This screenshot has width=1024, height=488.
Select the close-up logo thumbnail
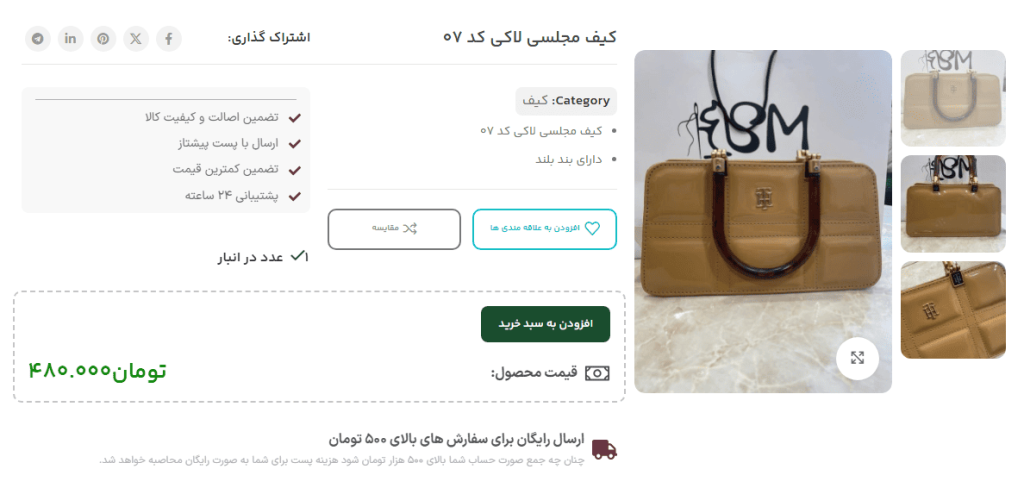tap(953, 310)
